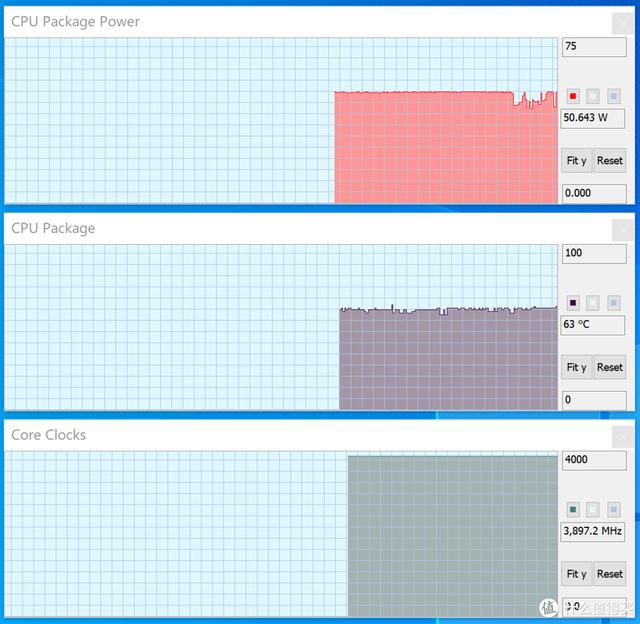Click Reset in Core Clocks graph

tap(610, 574)
